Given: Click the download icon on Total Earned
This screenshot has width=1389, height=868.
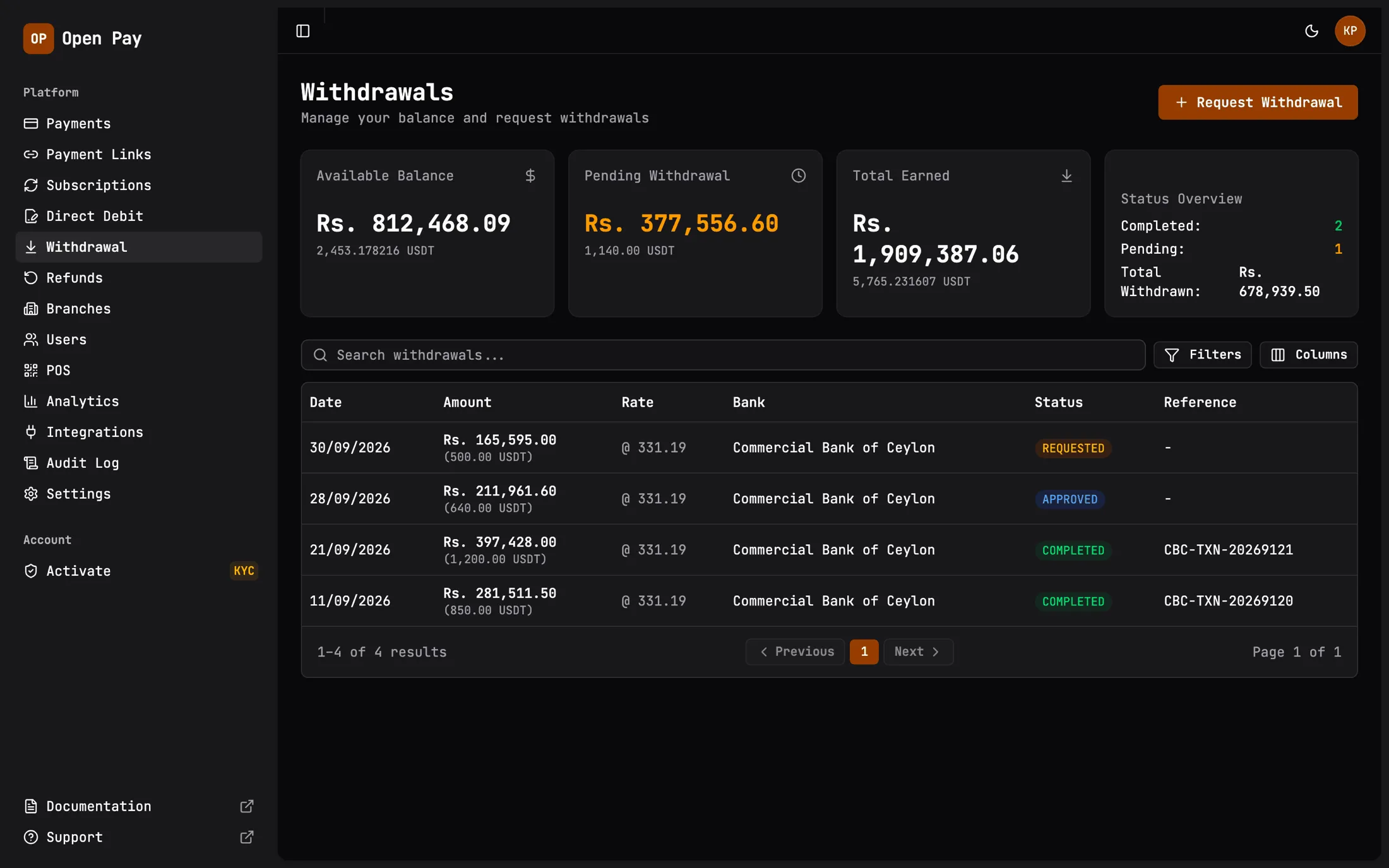Looking at the screenshot, I should pos(1066,175).
